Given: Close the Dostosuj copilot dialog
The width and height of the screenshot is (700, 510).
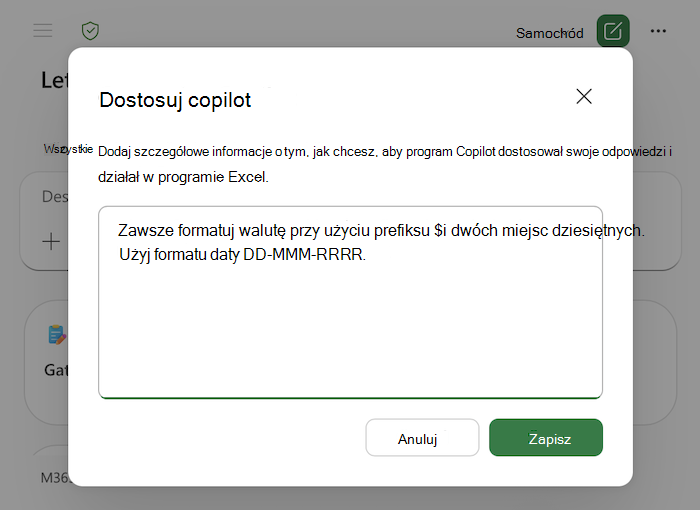Looking at the screenshot, I should coord(583,96).
